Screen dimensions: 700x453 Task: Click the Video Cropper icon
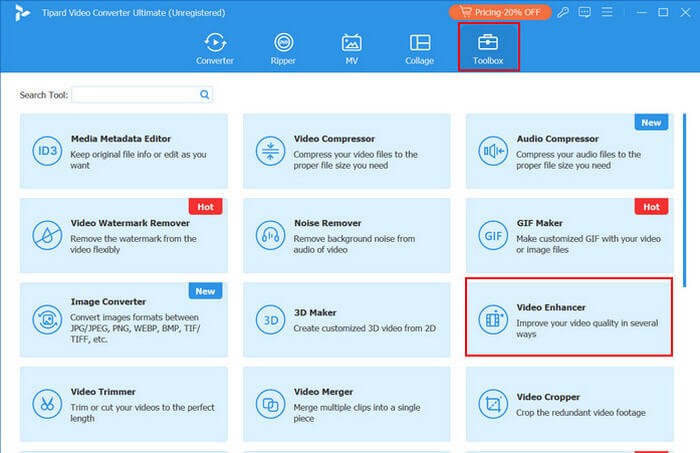(x=493, y=404)
